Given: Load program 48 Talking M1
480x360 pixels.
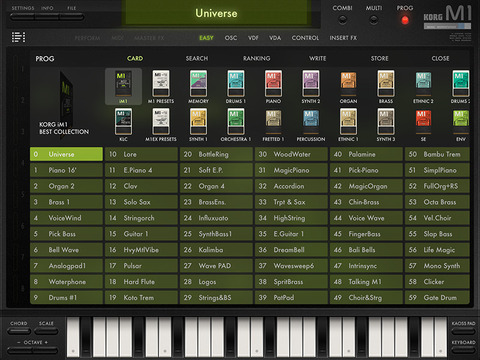Looking at the screenshot, I should point(366,282).
